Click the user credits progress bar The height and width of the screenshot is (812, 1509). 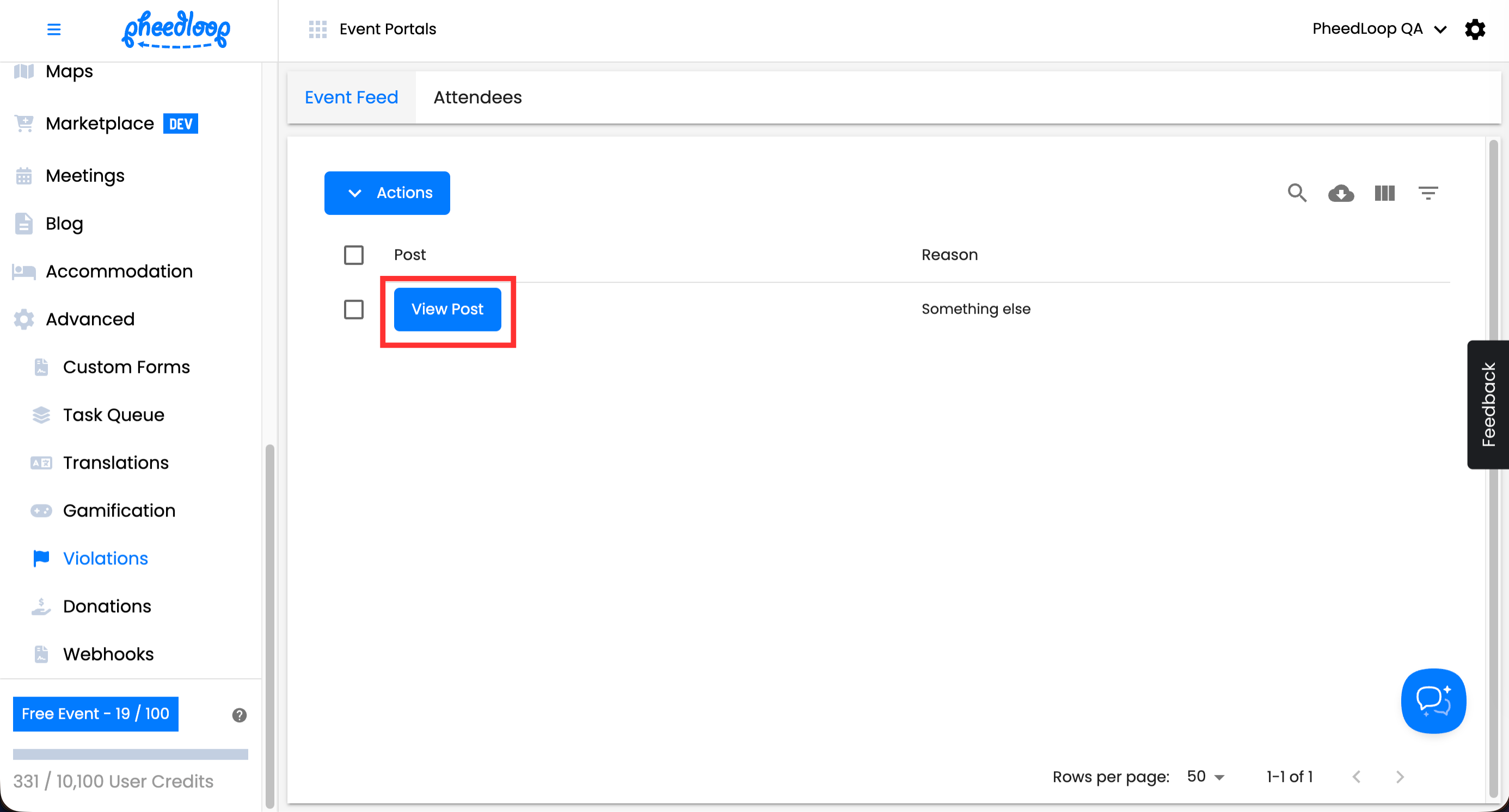pos(130,754)
